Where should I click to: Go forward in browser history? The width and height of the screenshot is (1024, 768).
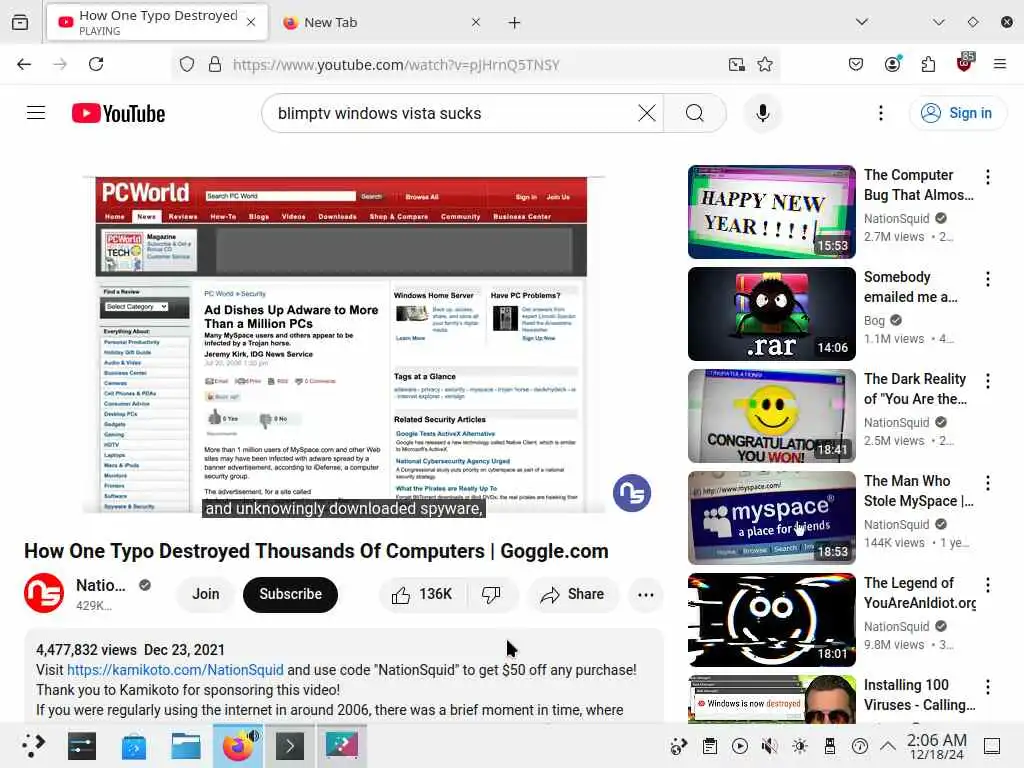60,64
